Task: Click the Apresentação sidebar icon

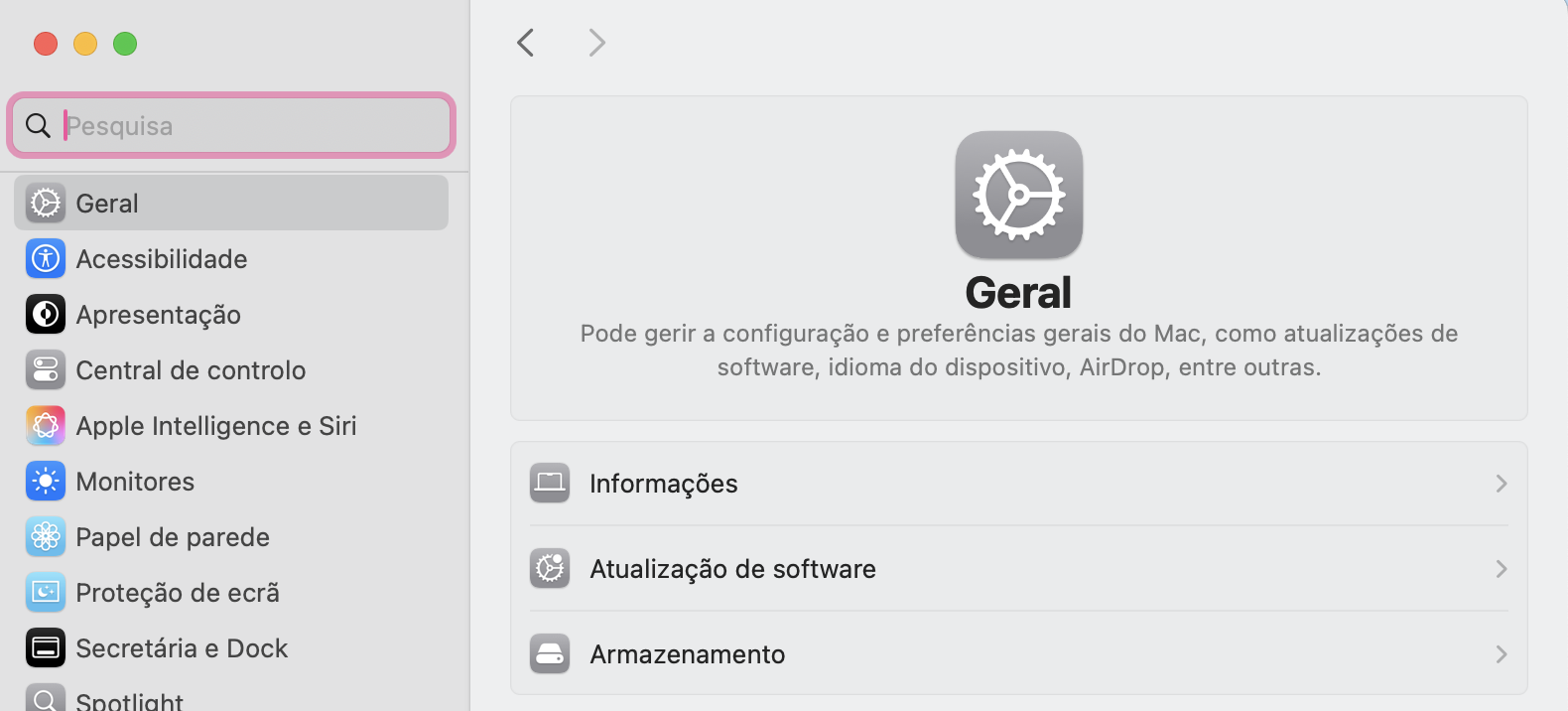Action: pos(45,314)
